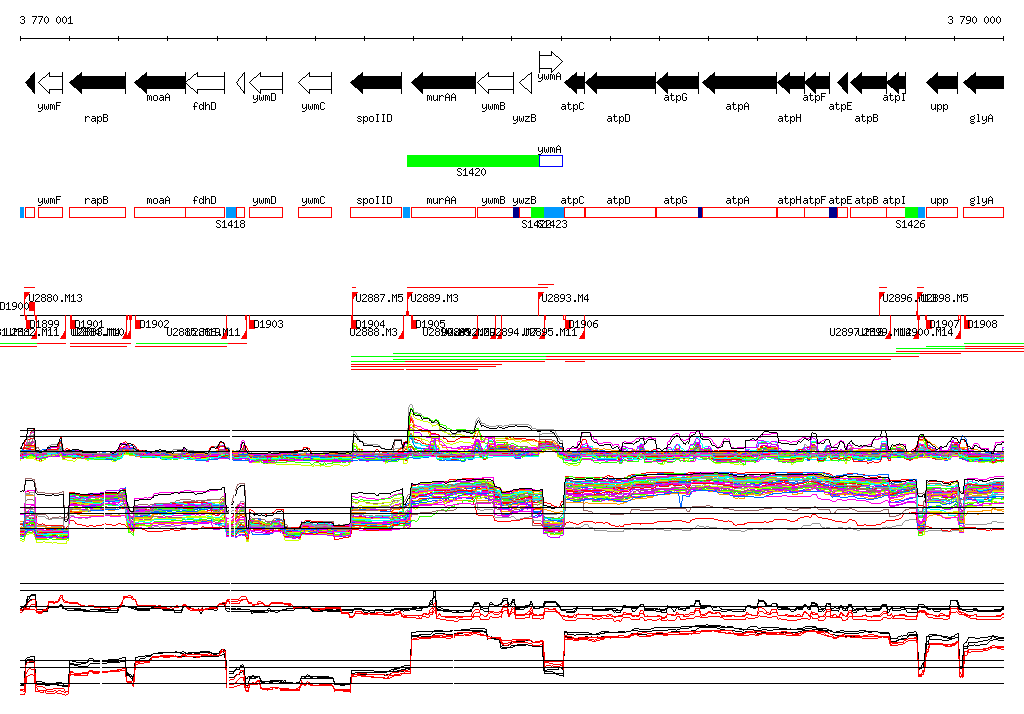Click the D1908 downshift marker
This screenshot has height=714, width=1024.
point(982,324)
